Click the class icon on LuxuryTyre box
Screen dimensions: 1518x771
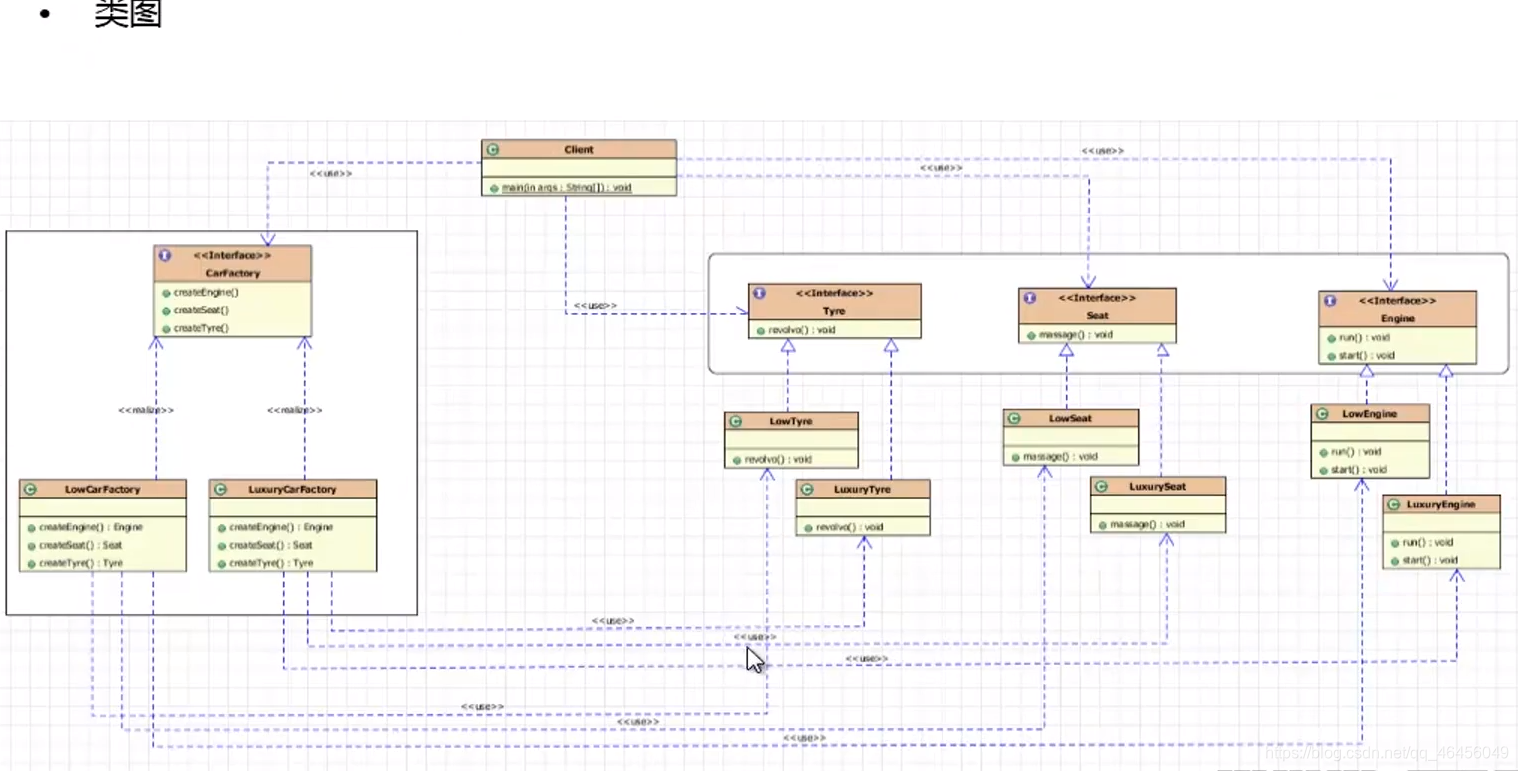point(808,490)
